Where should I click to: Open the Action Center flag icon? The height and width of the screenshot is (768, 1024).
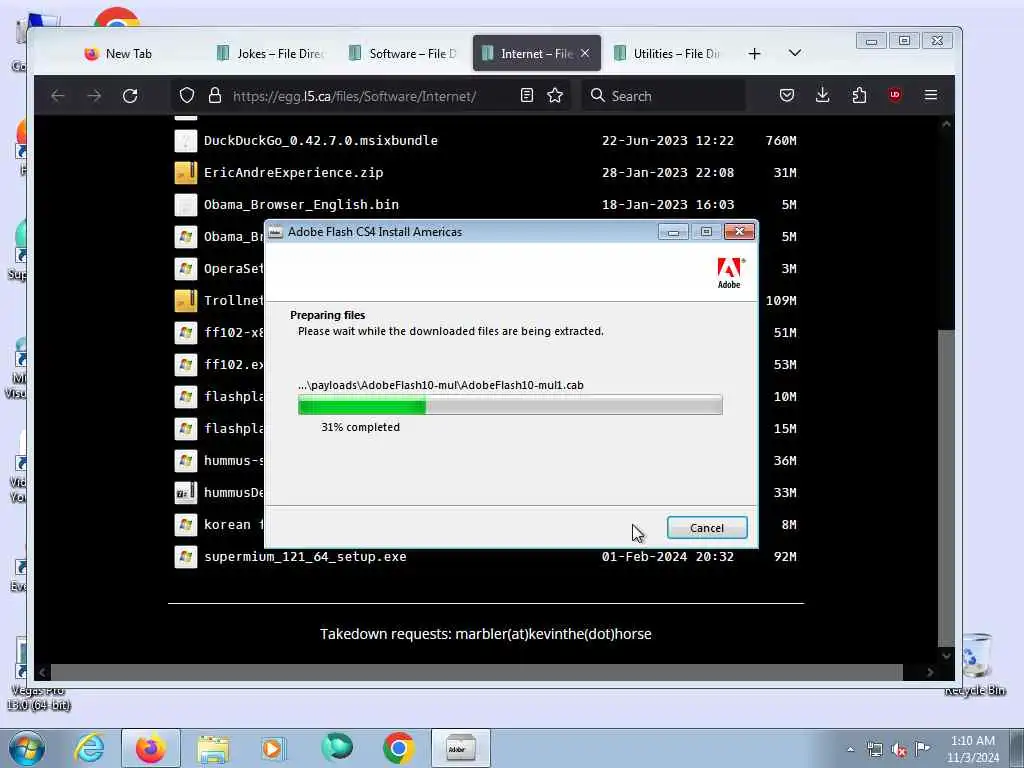point(923,748)
